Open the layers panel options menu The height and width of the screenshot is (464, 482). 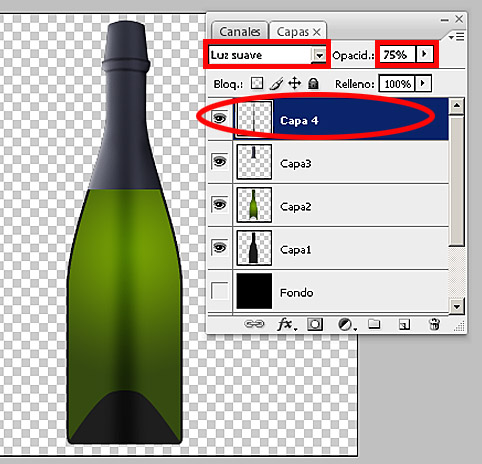457,37
